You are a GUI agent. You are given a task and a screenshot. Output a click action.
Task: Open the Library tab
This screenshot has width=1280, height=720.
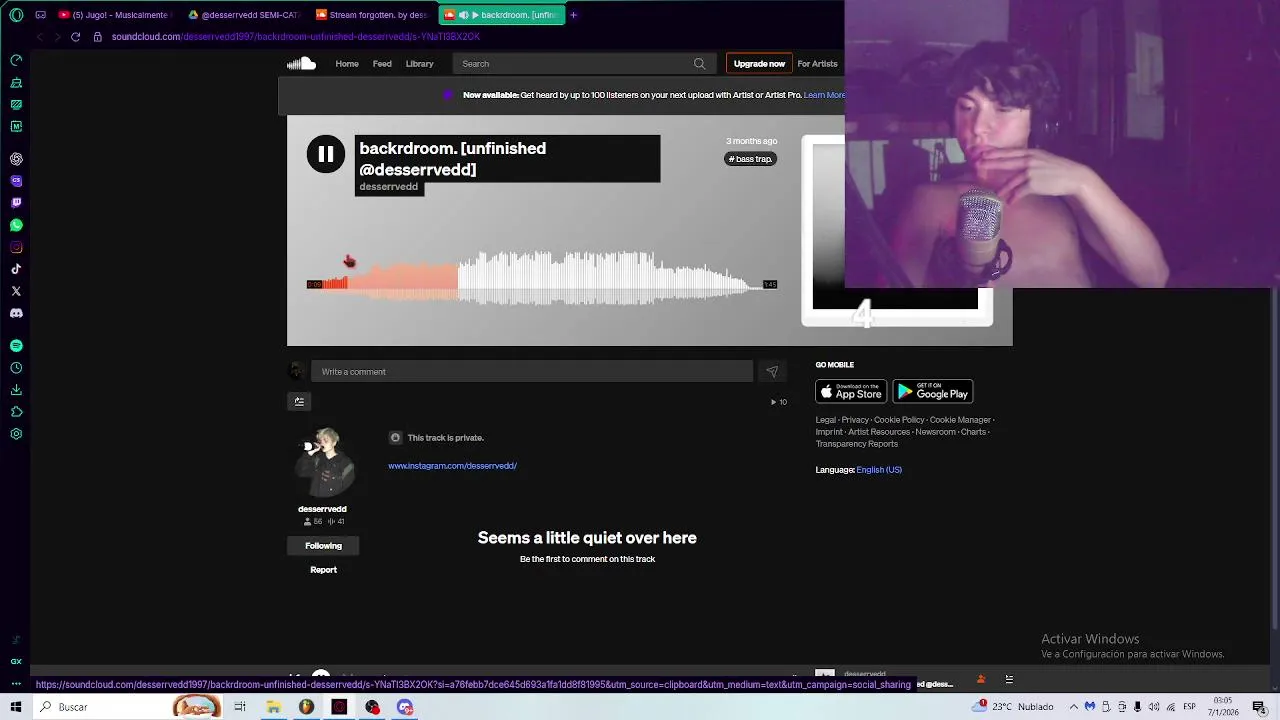[419, 64]
